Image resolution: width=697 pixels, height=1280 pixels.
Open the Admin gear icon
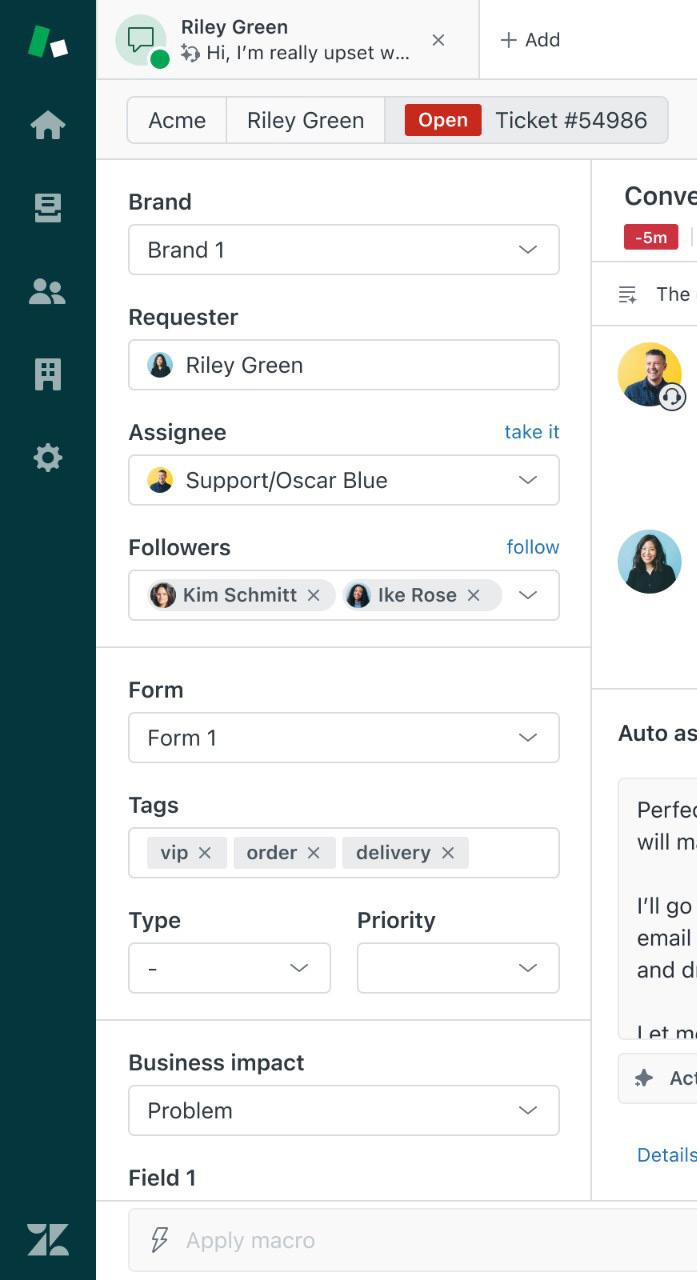click(x=48, y=458)
